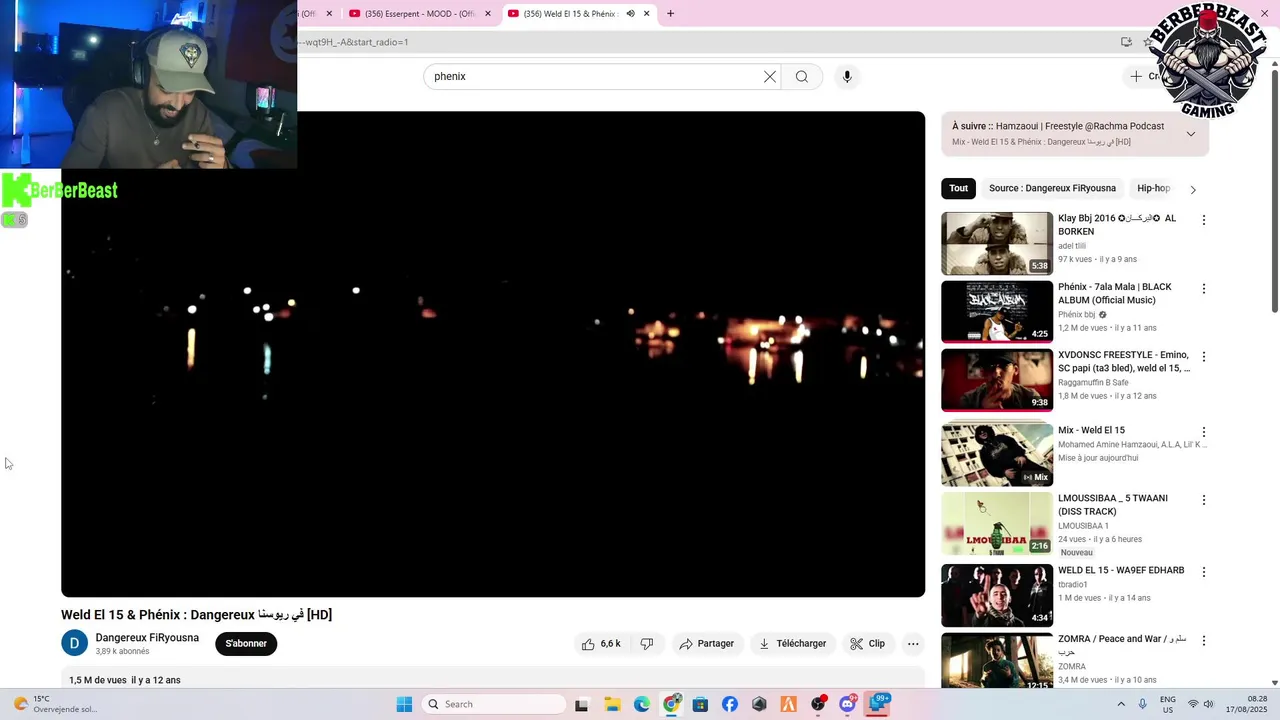1280x720 pixels.
Task: Select the Weld El 15 & Phénix tab
Action: point(573,14)
